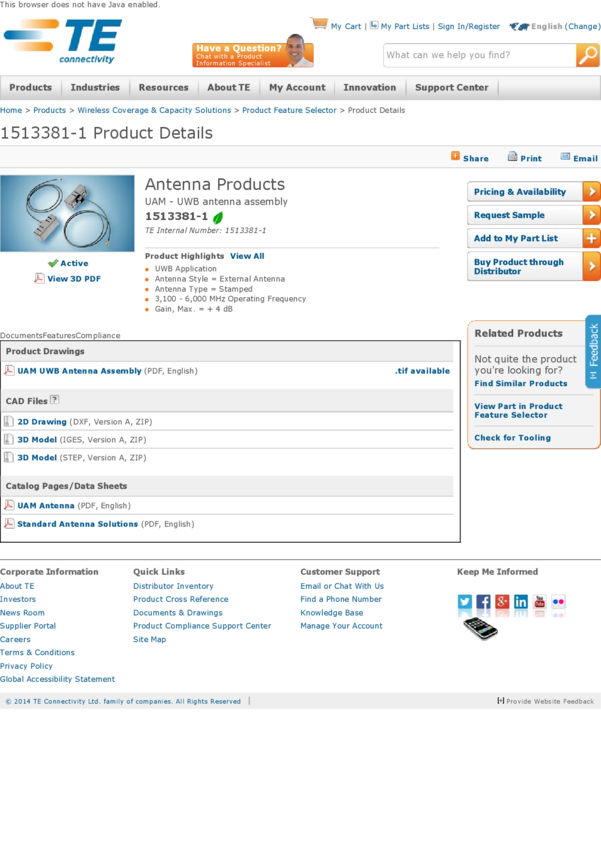
Task: Open the My Account menu
Action: pos(297,87)
